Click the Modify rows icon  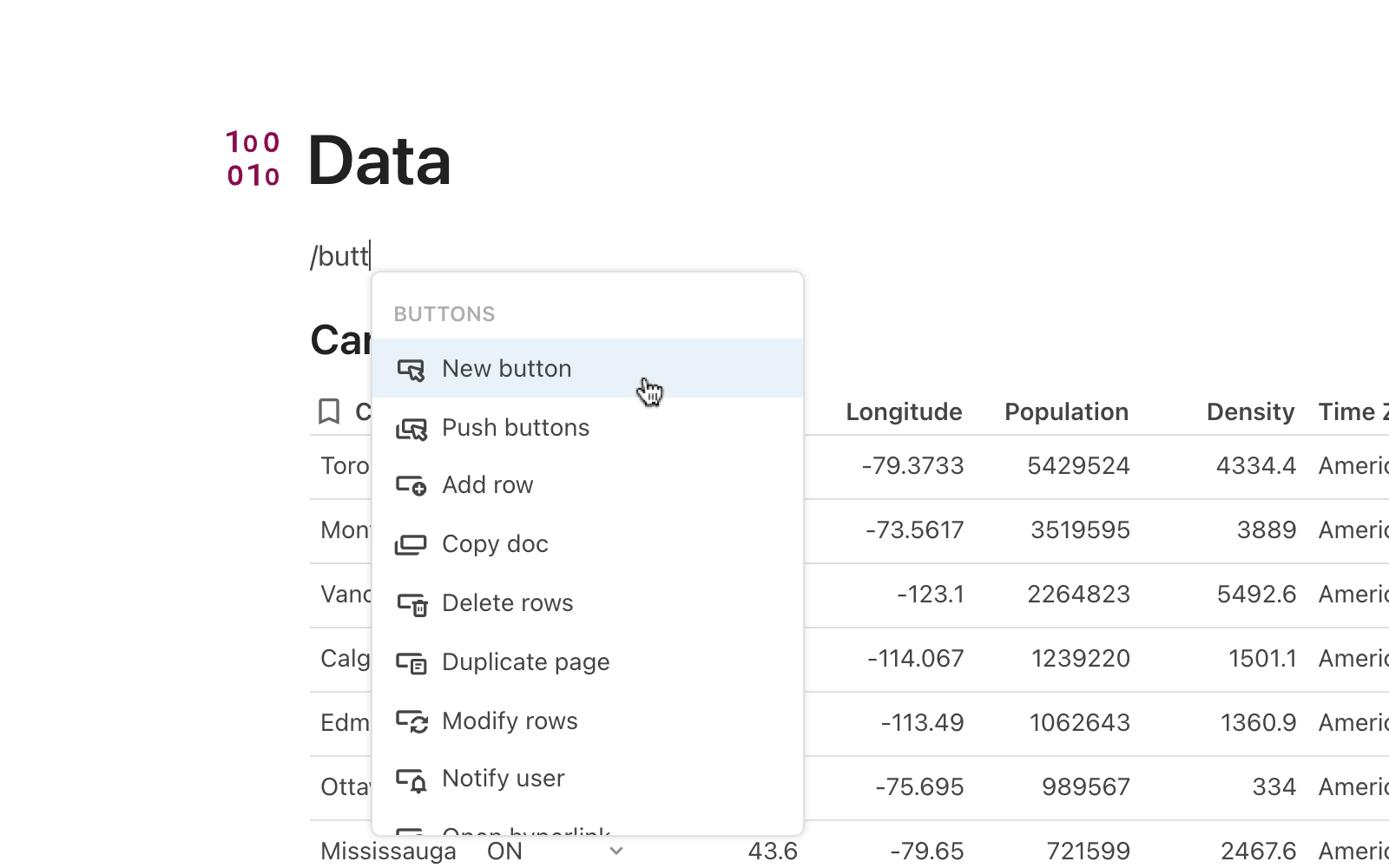click(x=412, y=721)
